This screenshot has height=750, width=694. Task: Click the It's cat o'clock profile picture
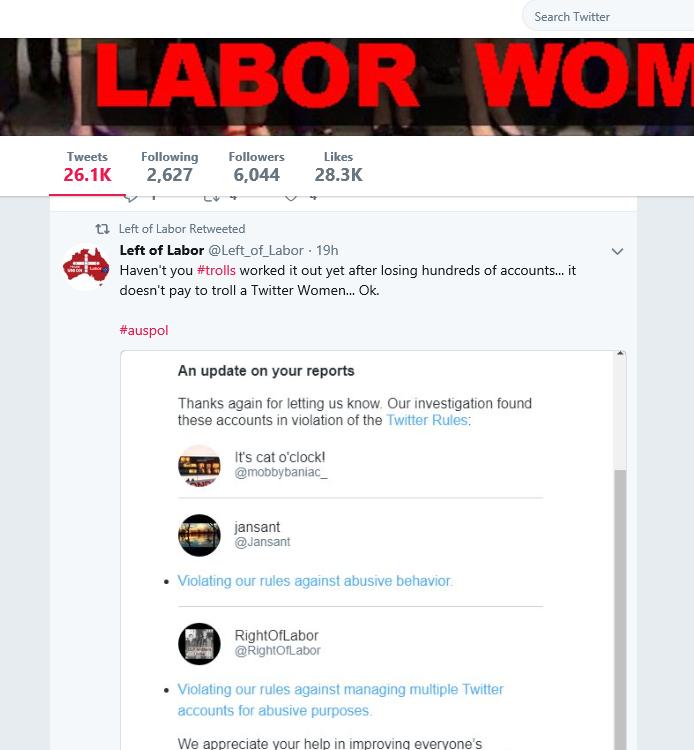[x=199, y=465]
